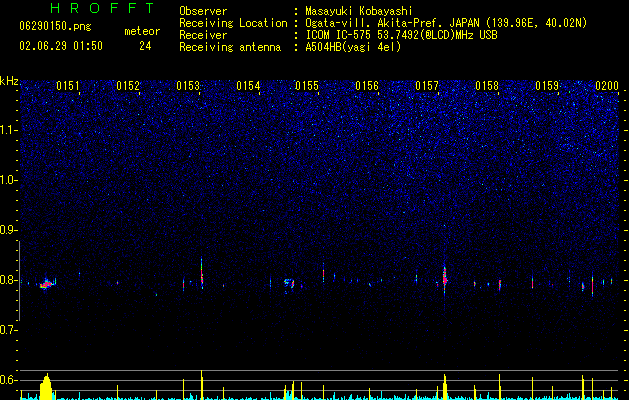Click the 0158 time marker
Viewport: 629px width, 400px height.
487,86
